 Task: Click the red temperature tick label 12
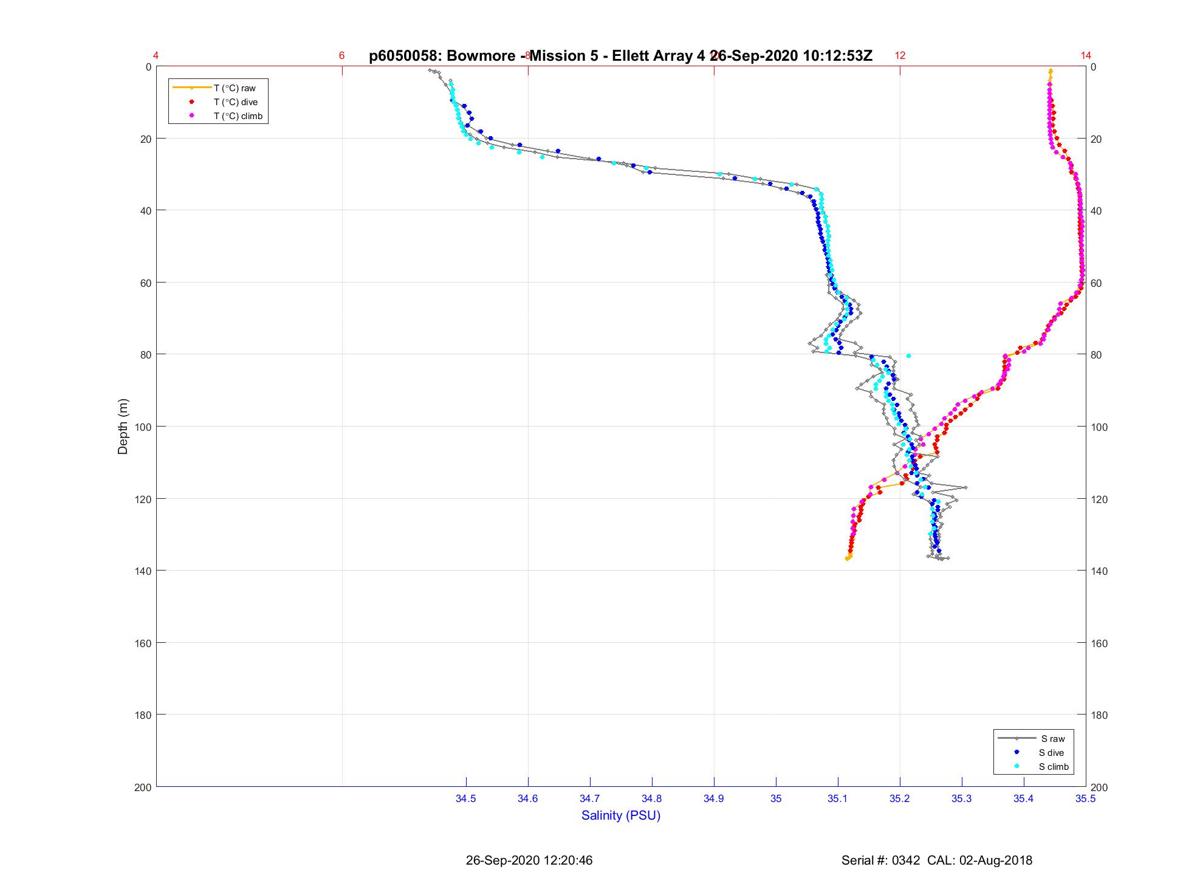coord(900,56)
